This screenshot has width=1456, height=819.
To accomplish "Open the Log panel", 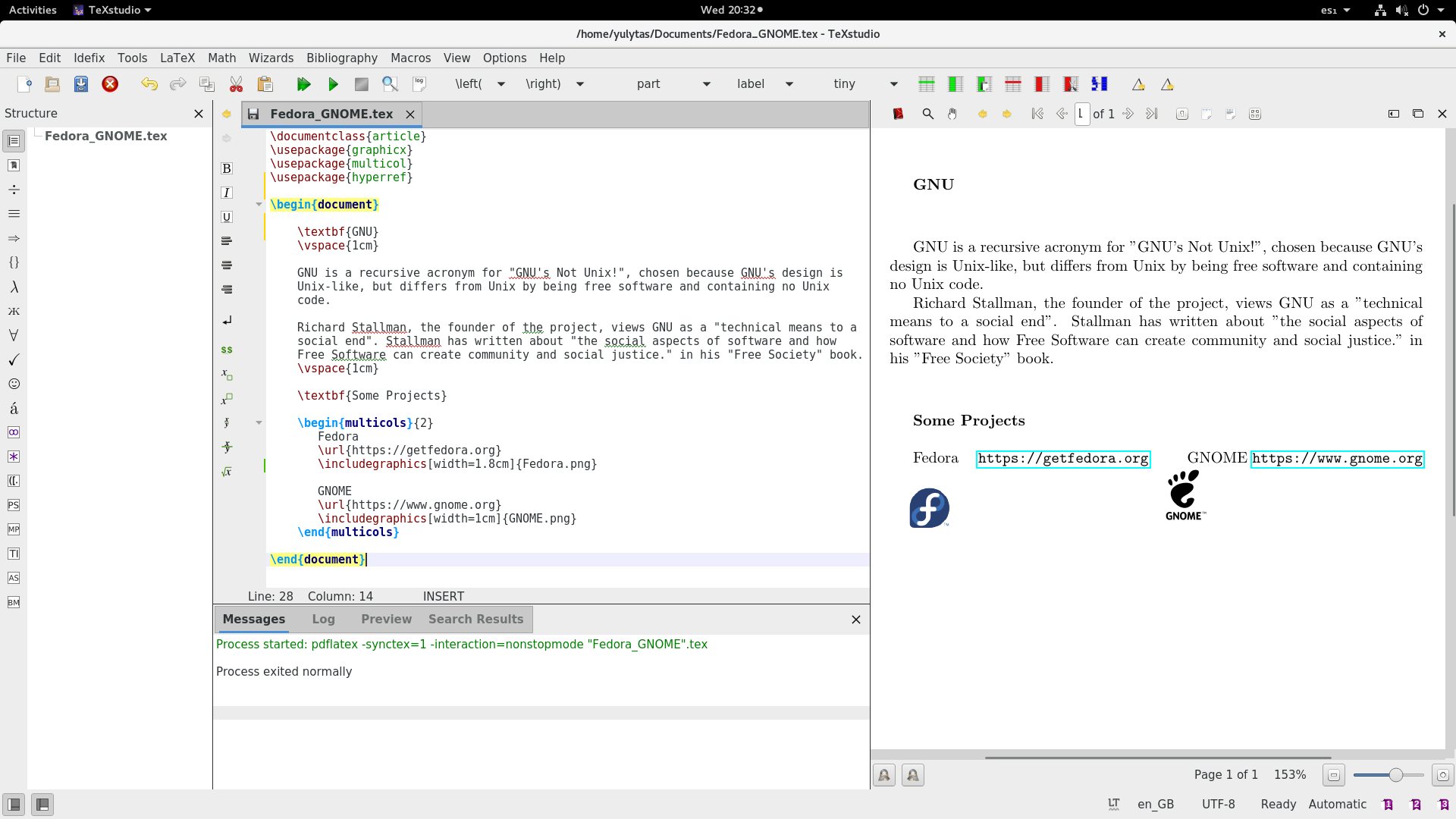I will (x=323, y=619).
